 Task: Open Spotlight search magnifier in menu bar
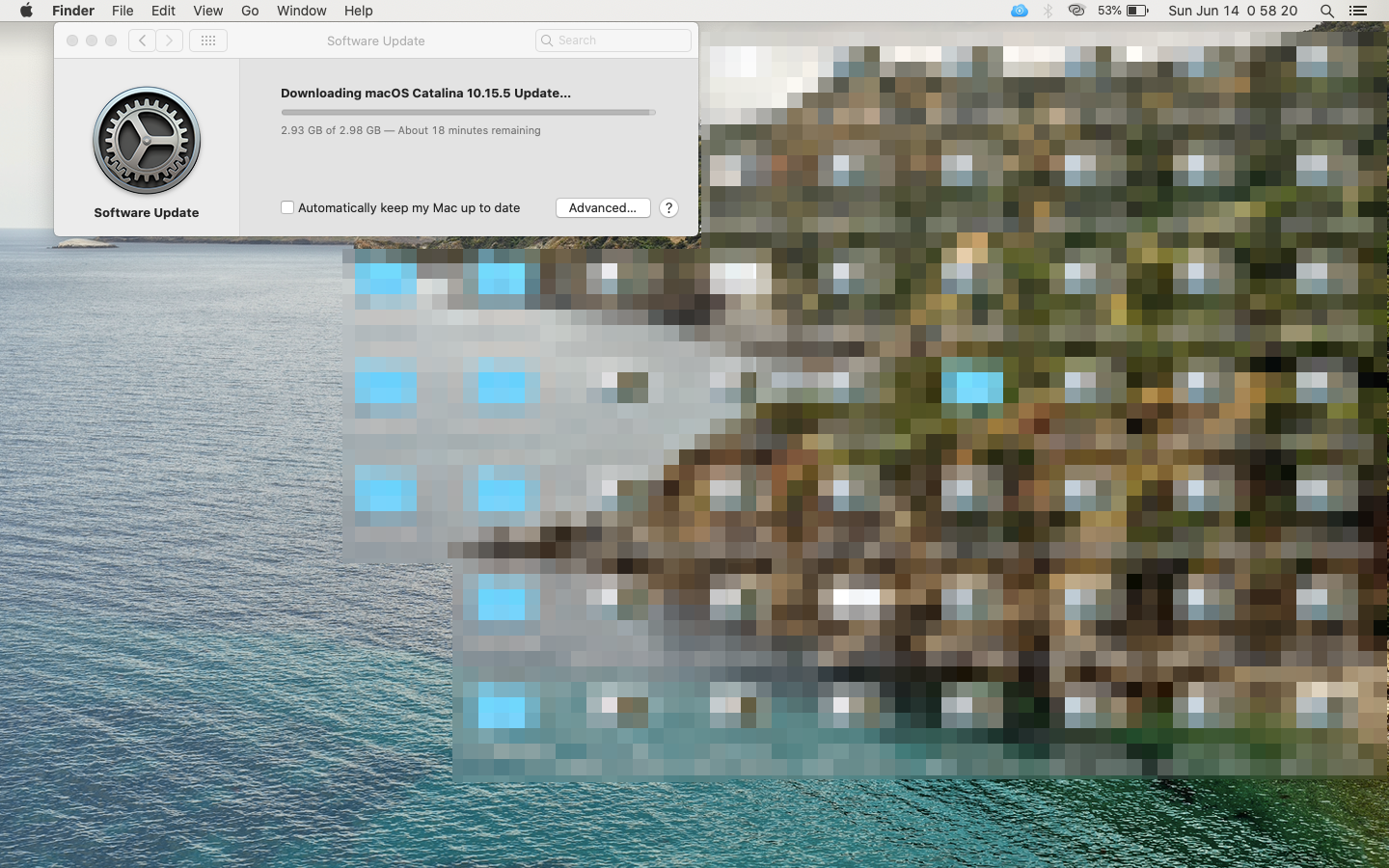1327,11
